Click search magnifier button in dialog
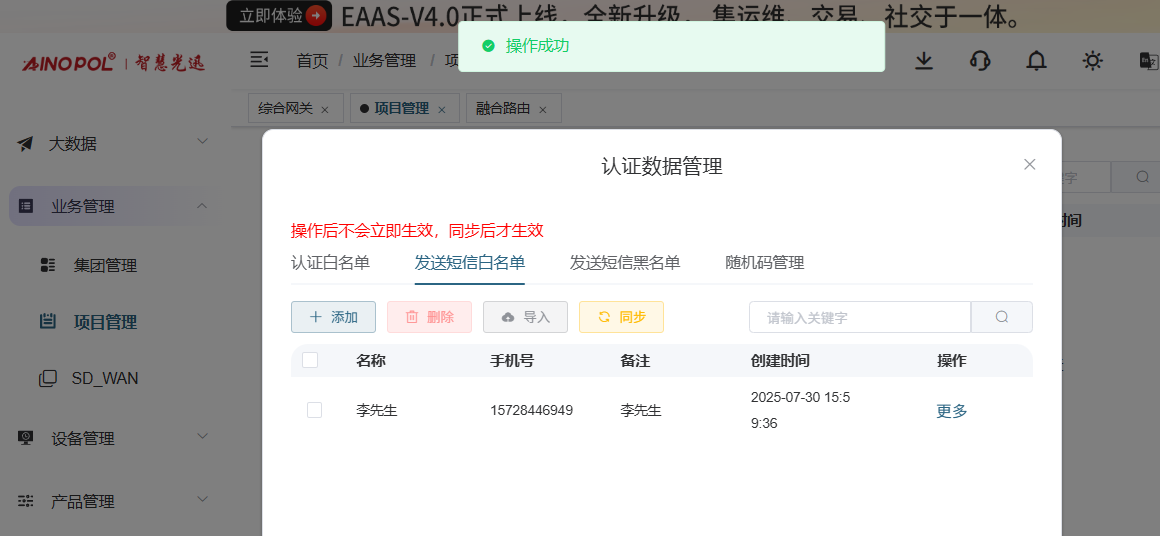 point(1002,317)
